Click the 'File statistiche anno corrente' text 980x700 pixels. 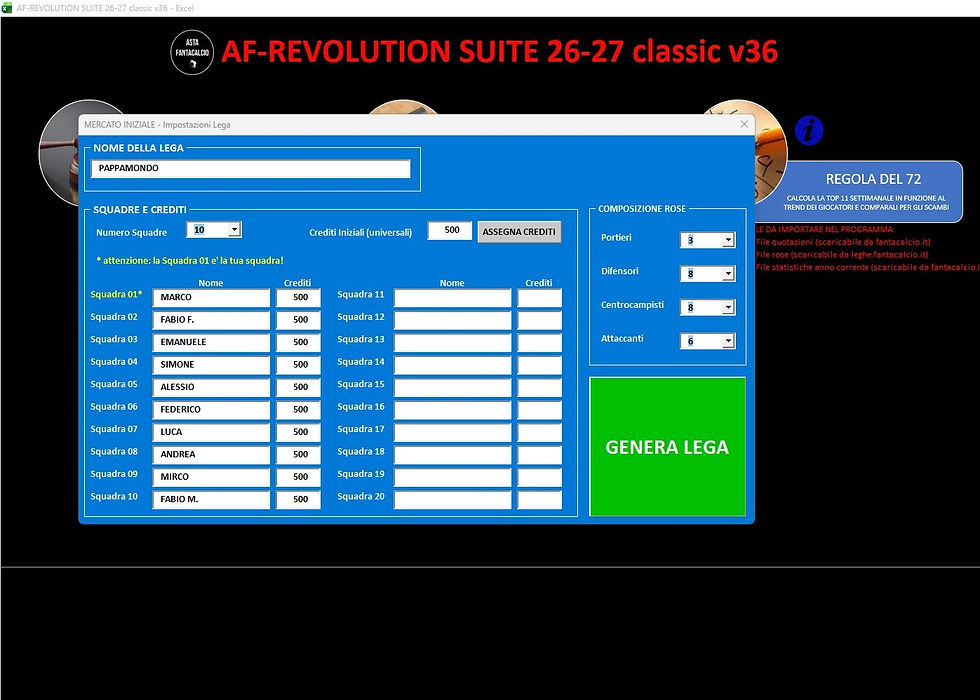click(868, 267)
